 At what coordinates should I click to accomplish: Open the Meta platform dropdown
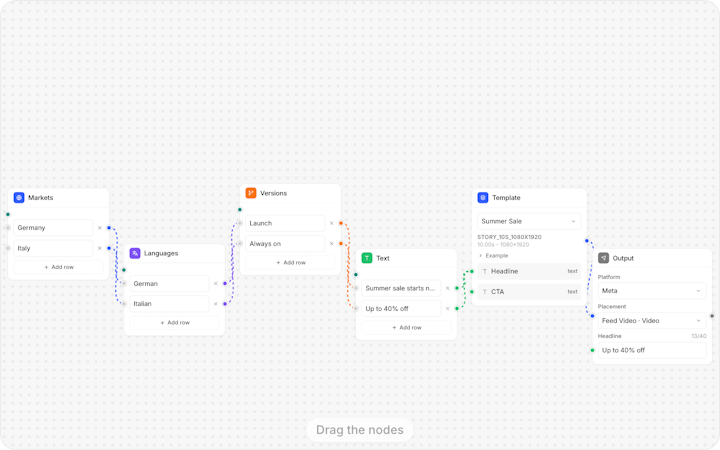coord(652,291)
